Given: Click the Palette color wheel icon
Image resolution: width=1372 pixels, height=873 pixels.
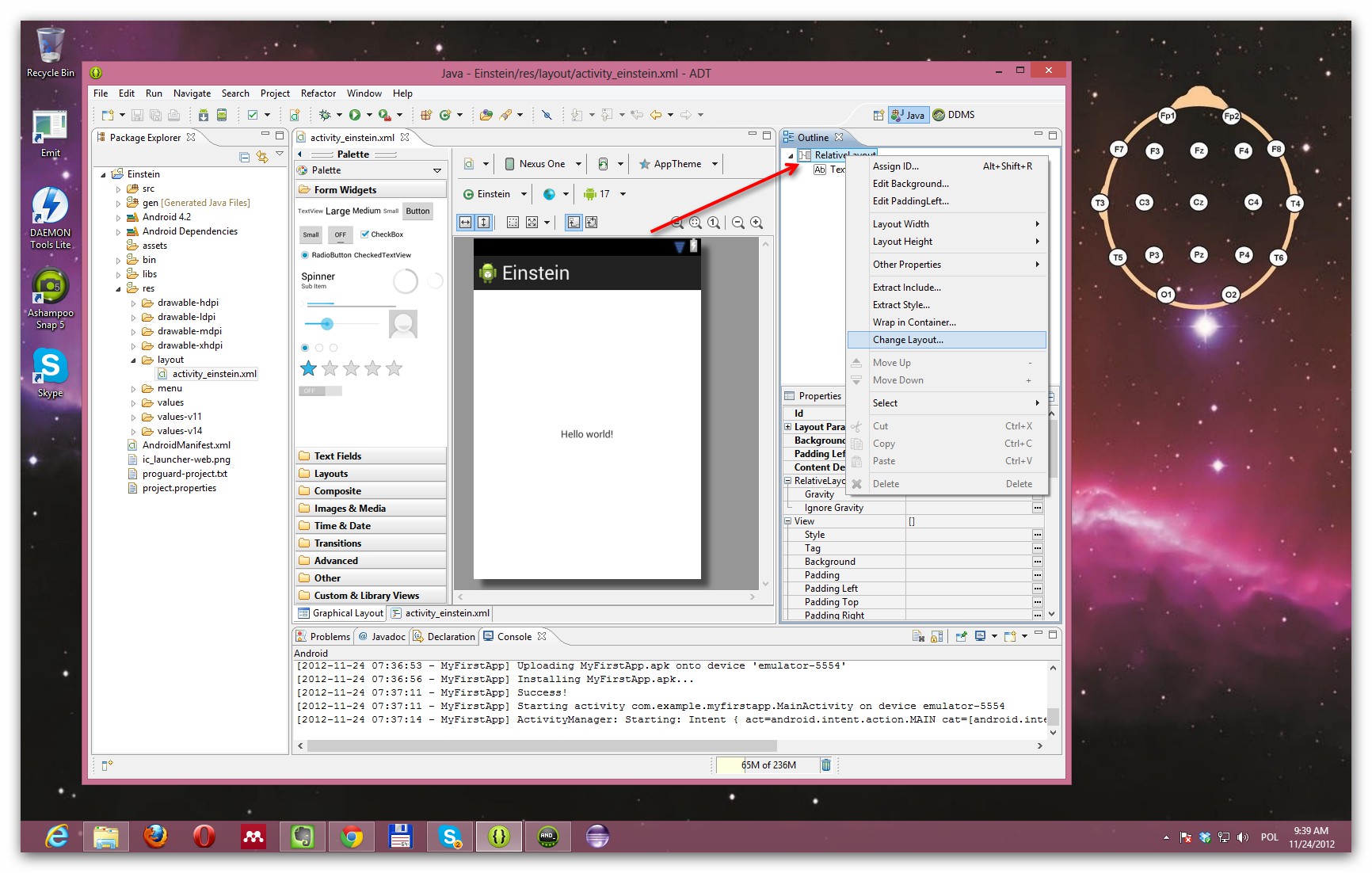Looking at the screenshot, I should tap(303, 170).
